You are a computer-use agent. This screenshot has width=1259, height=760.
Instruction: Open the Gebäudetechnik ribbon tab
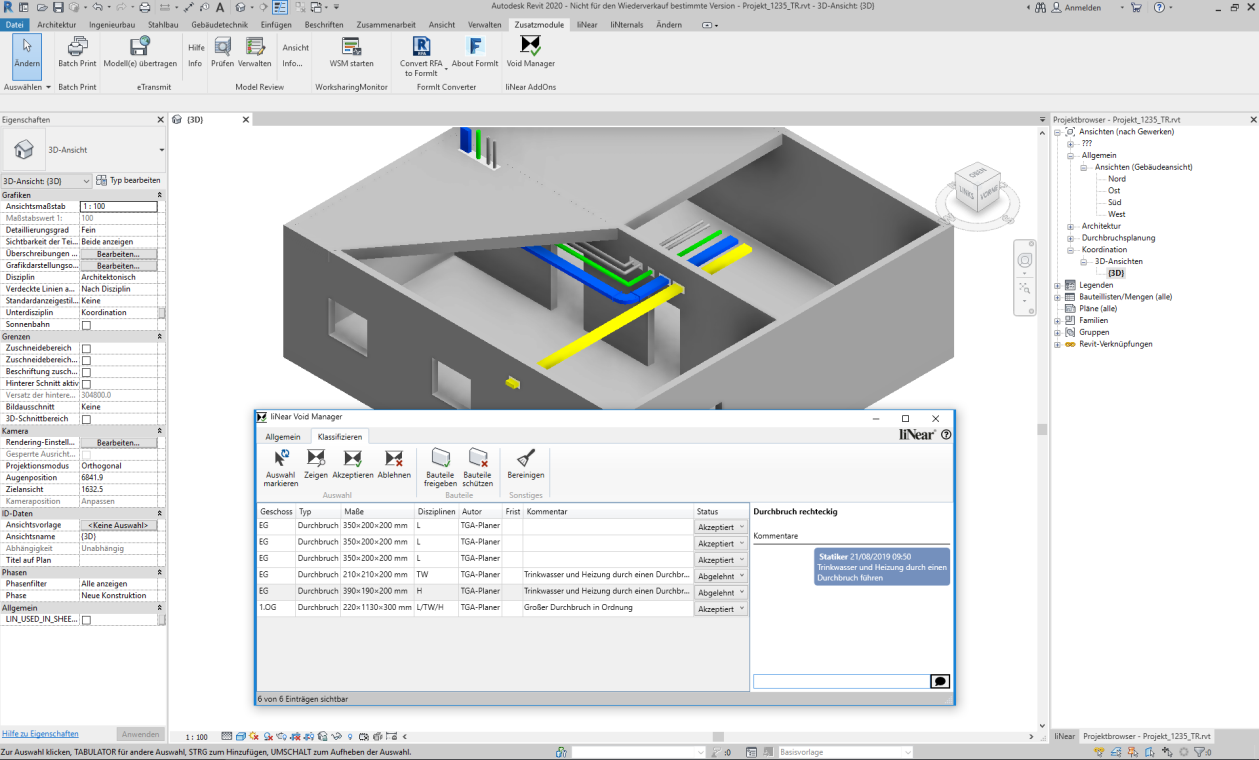221,24
